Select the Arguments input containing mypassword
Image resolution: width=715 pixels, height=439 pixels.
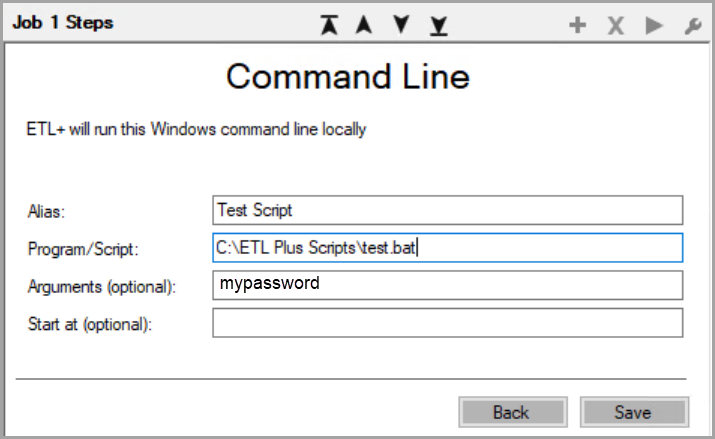[447, 285]
